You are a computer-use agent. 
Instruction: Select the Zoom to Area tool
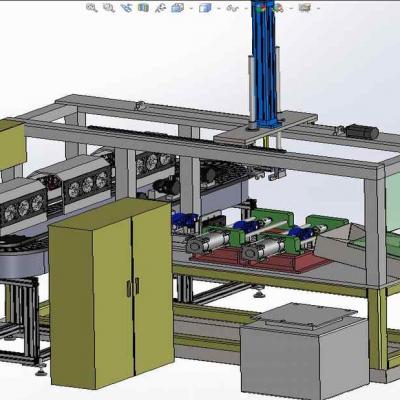(109, 8)
